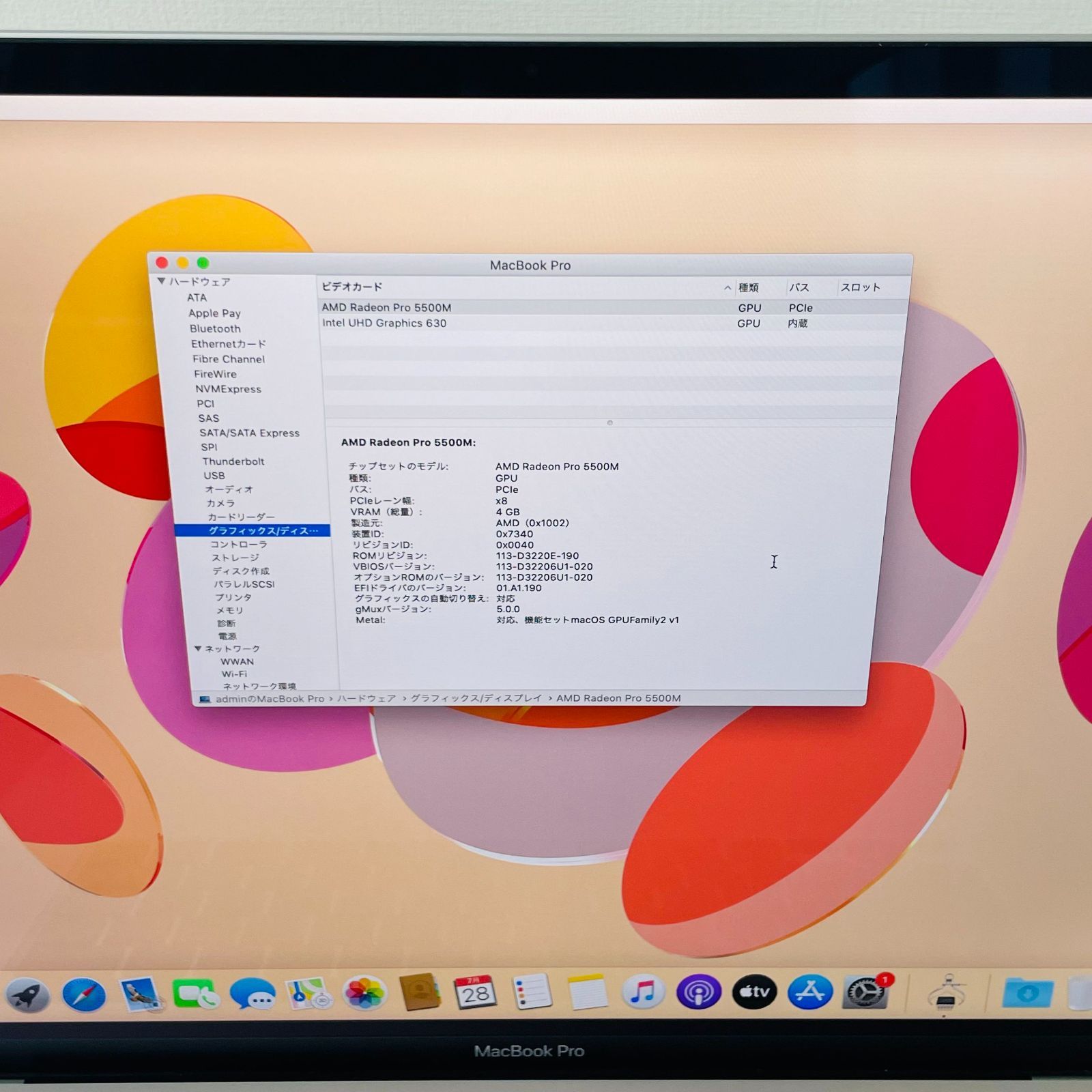Open Contacts from the Dock
The width and height of the screenshot is (1092, 1092).
point(420,992)
